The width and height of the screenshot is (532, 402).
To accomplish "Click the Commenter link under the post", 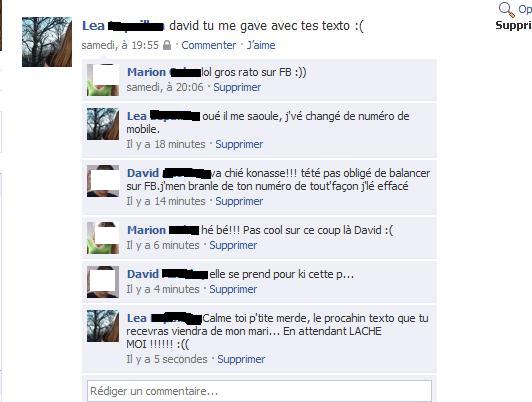I will coord(208,45).
